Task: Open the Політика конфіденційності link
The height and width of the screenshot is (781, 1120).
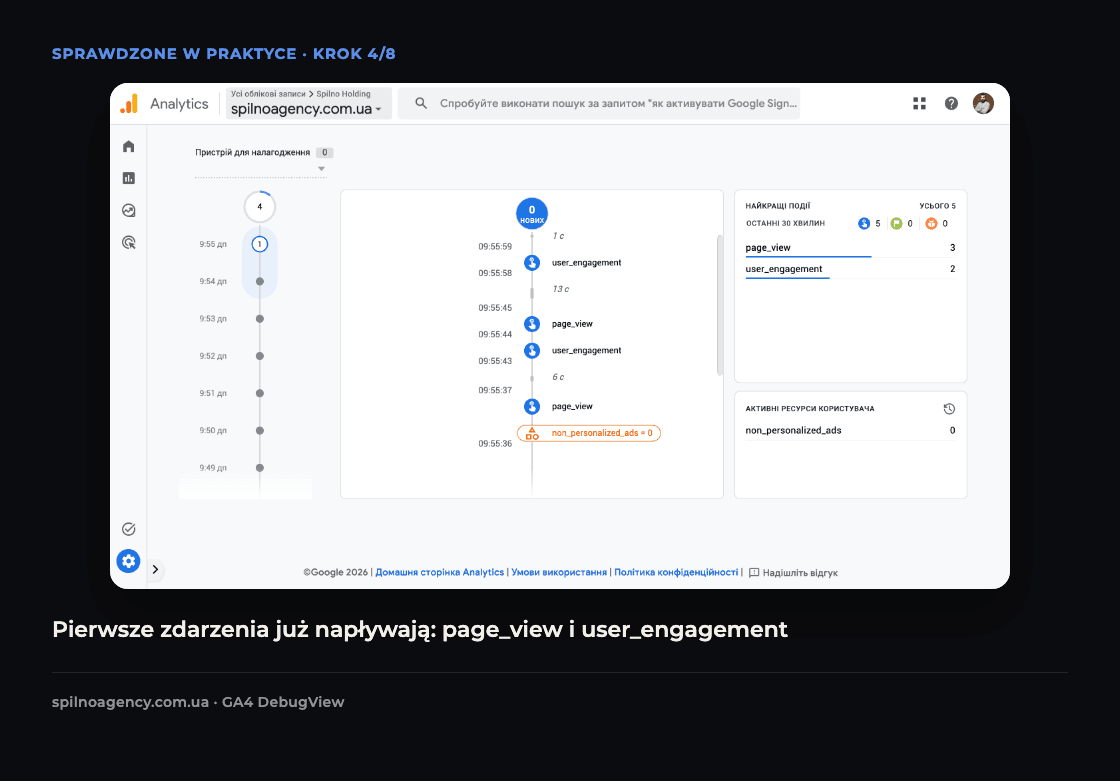Action: [x=676, y=572]
